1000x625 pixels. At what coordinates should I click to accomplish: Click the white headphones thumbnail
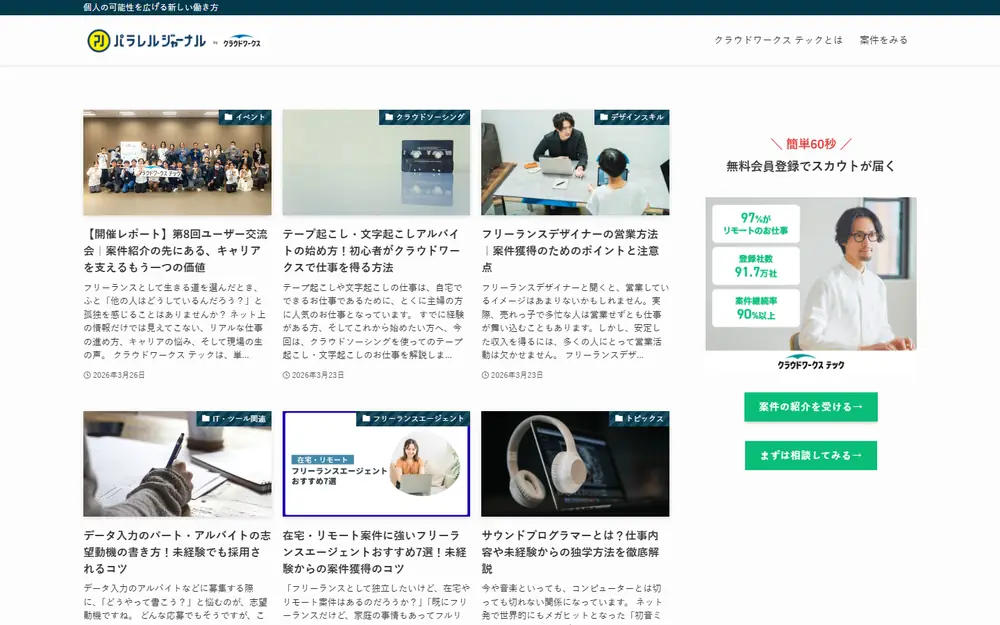pyautogui.click(x=575, y=464)
